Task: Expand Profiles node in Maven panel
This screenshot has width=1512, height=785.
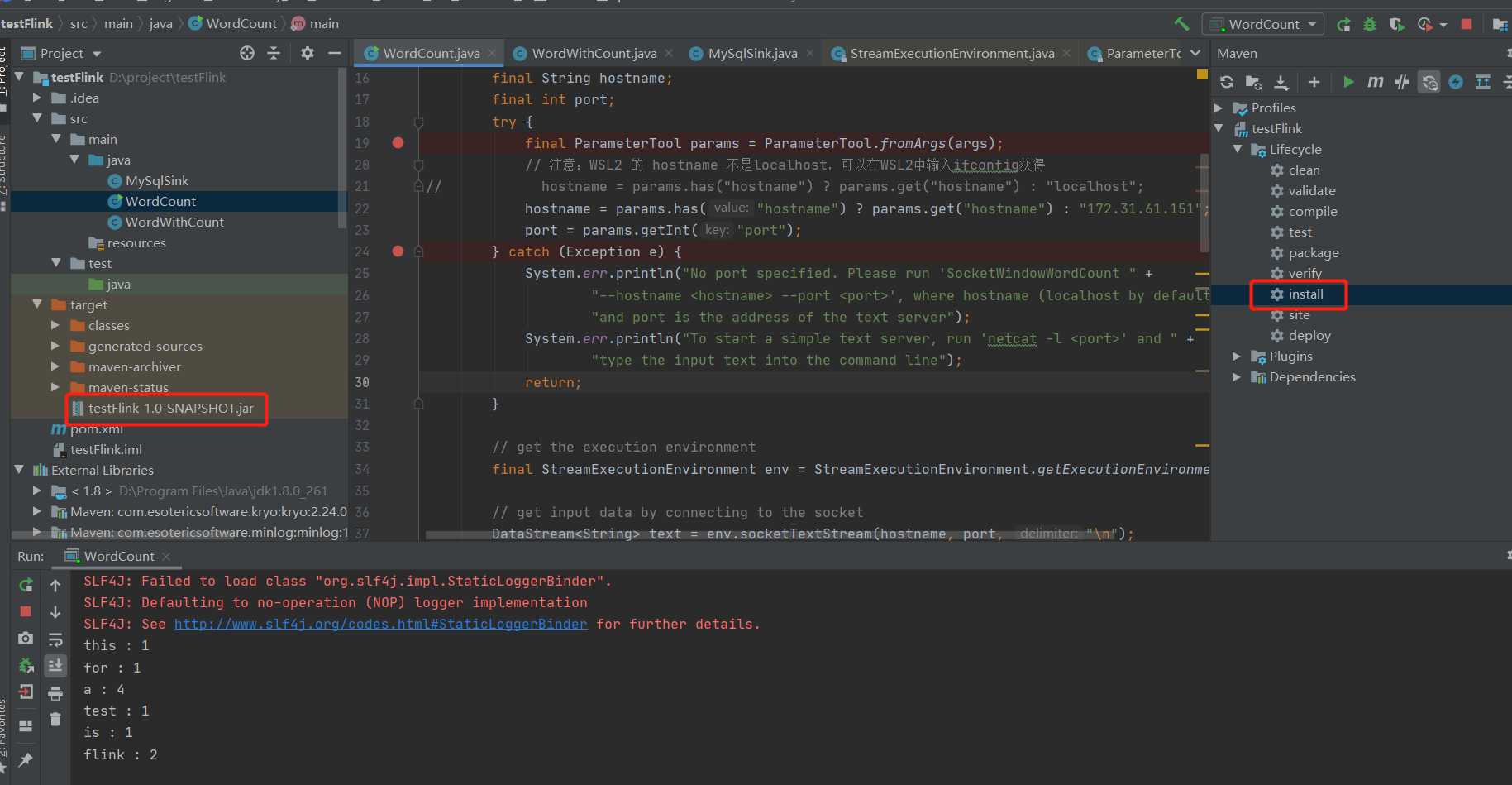Action: pos(1219,108)
